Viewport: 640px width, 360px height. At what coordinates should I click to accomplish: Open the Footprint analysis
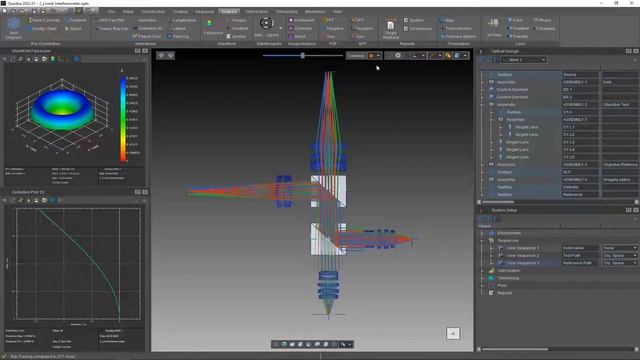(x=75, y=20)
